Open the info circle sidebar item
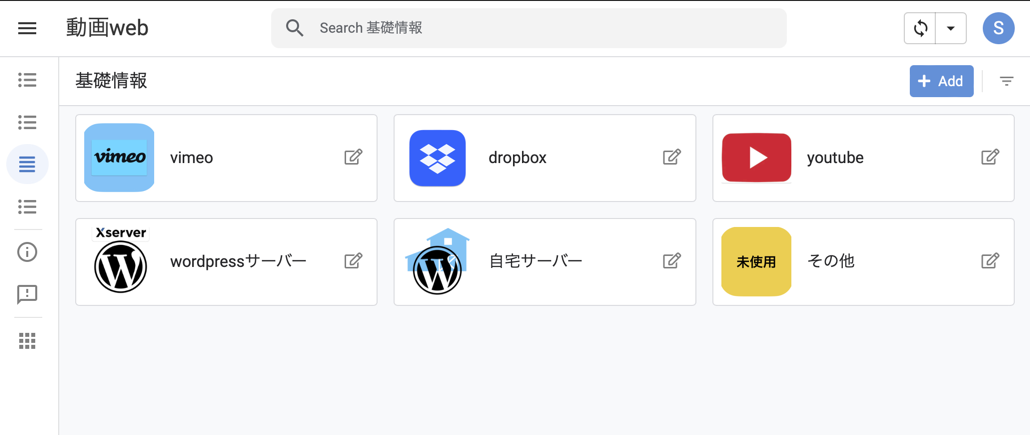The height and width of the screenshot is (435, 1030). point(27,252)
